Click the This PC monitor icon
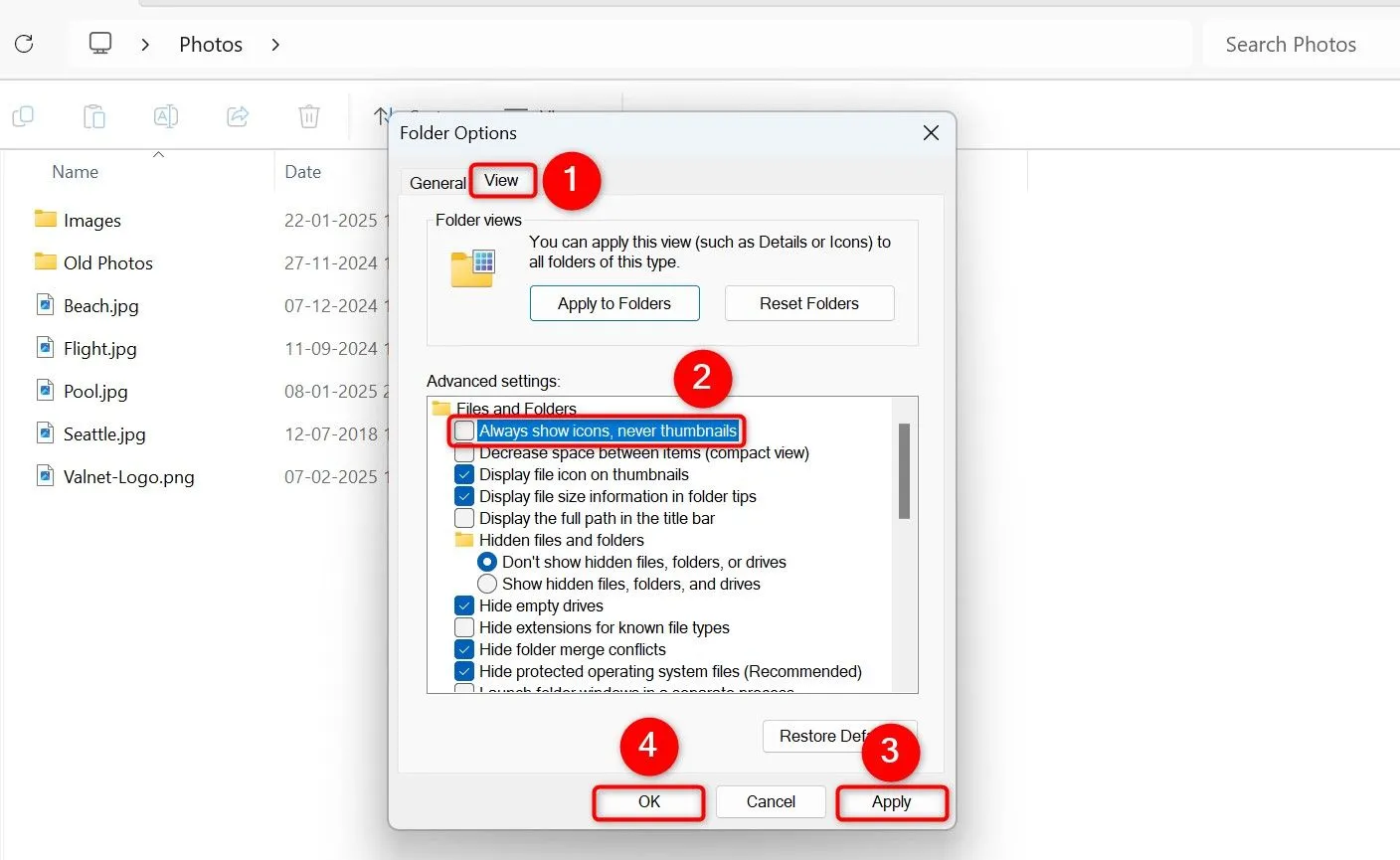This screenshot has height=860, width=1400. click(100, 44)
